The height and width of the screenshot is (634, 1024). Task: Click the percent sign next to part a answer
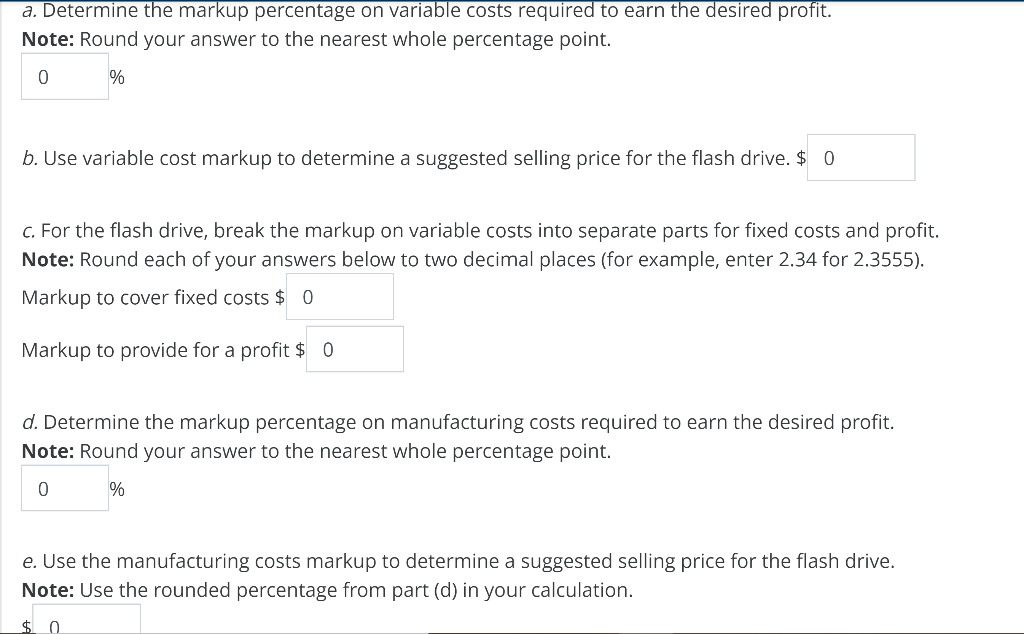pos(117,76)
